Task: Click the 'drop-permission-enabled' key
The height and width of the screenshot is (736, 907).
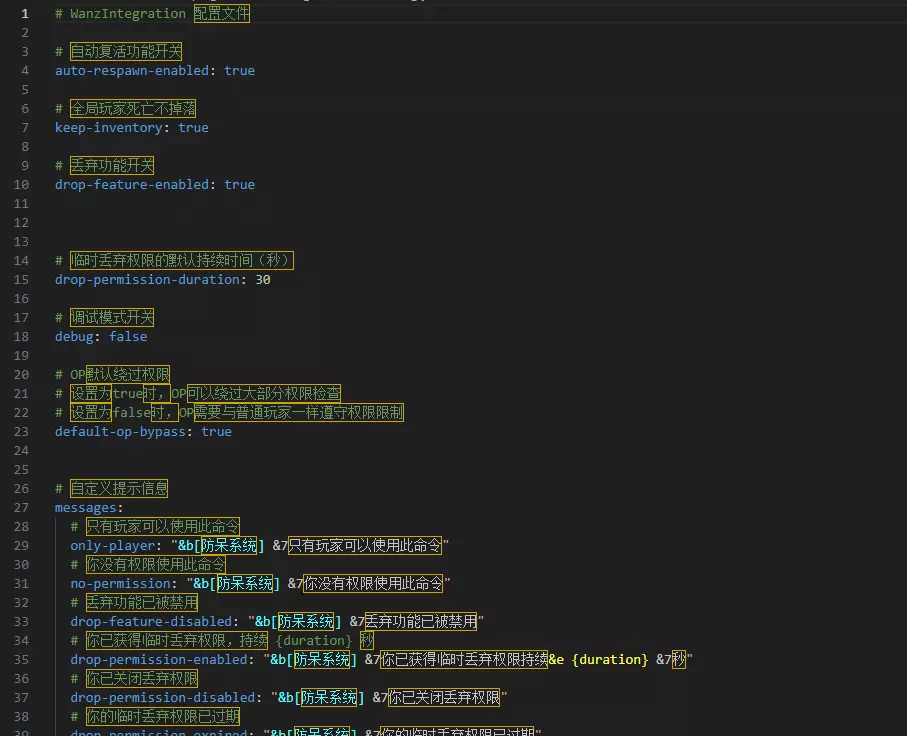Action: point(159,660)
